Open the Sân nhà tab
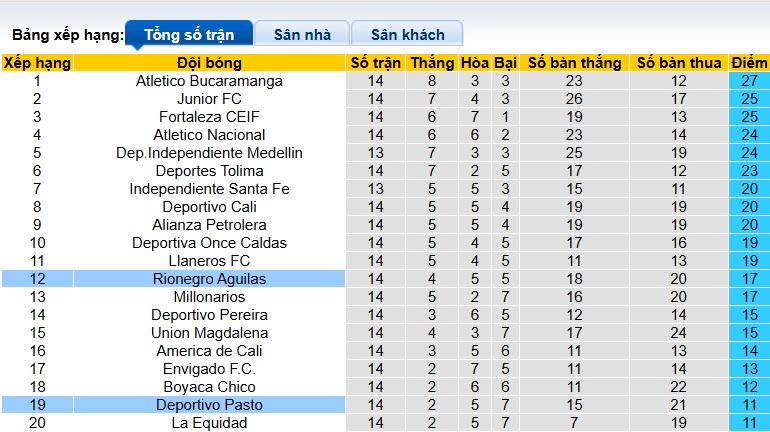Viewport: 770px width, 432px height. (302, 34)
